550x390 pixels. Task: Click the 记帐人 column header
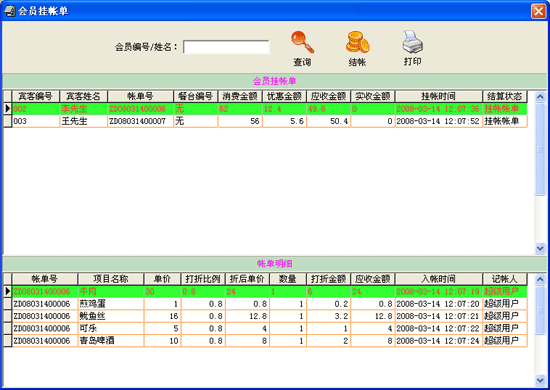[x=505, y=279]
